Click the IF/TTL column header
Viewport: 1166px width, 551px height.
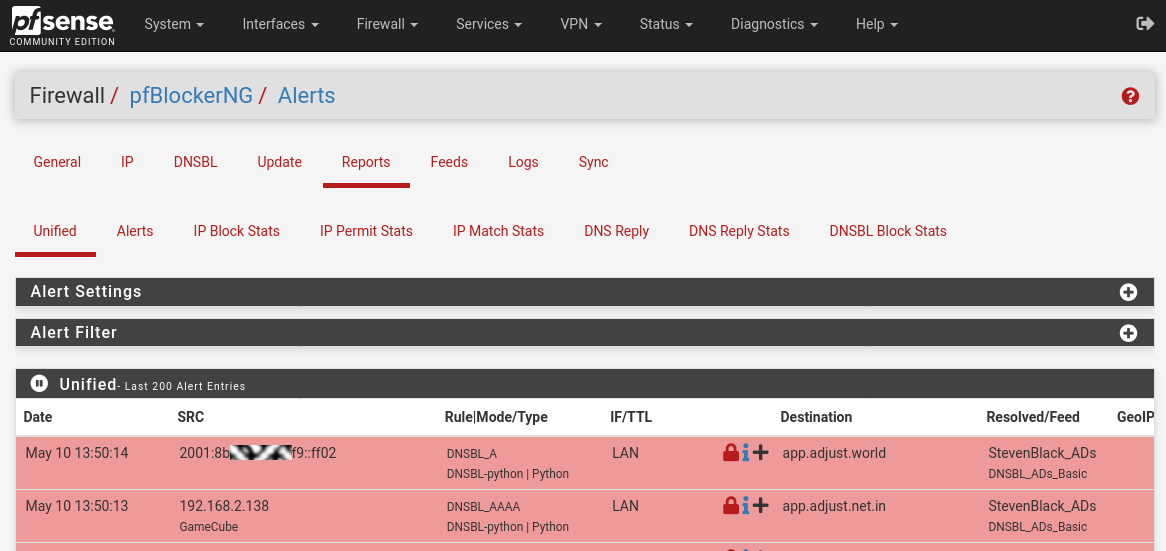click(631, 417)
